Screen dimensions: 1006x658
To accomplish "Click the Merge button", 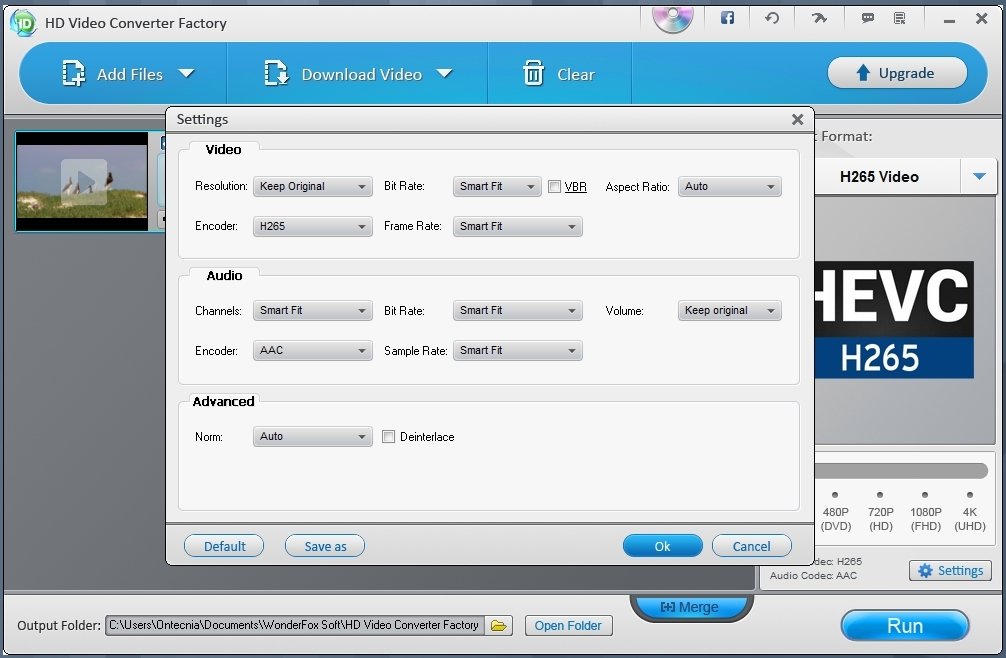I will point(691,607).
